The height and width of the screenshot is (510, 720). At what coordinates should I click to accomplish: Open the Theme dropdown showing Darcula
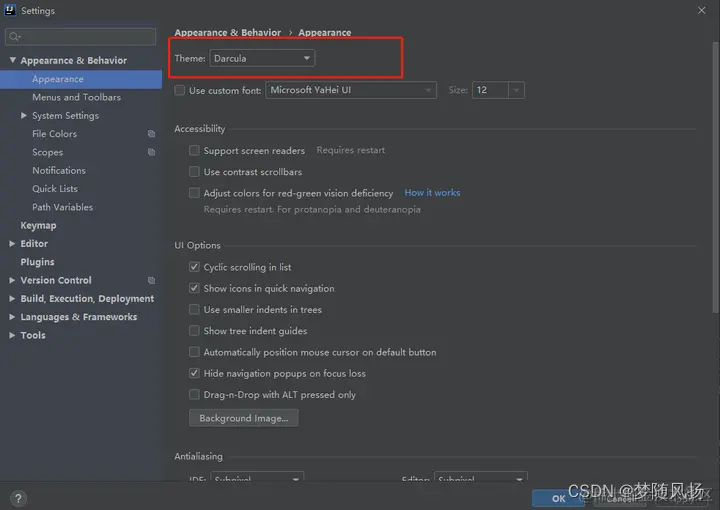262,58
